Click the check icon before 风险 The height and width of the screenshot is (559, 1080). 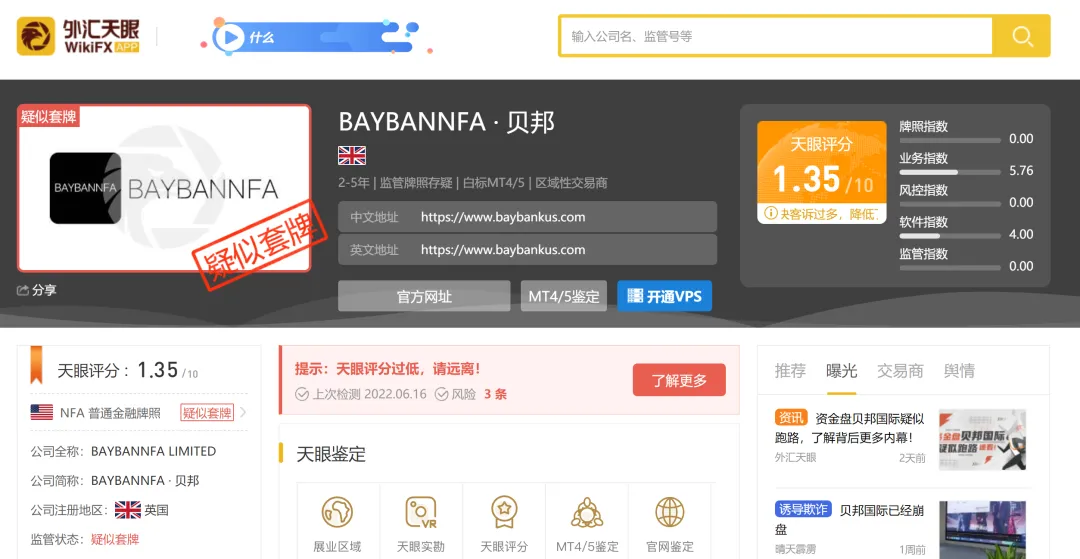(x=441, y=394)
